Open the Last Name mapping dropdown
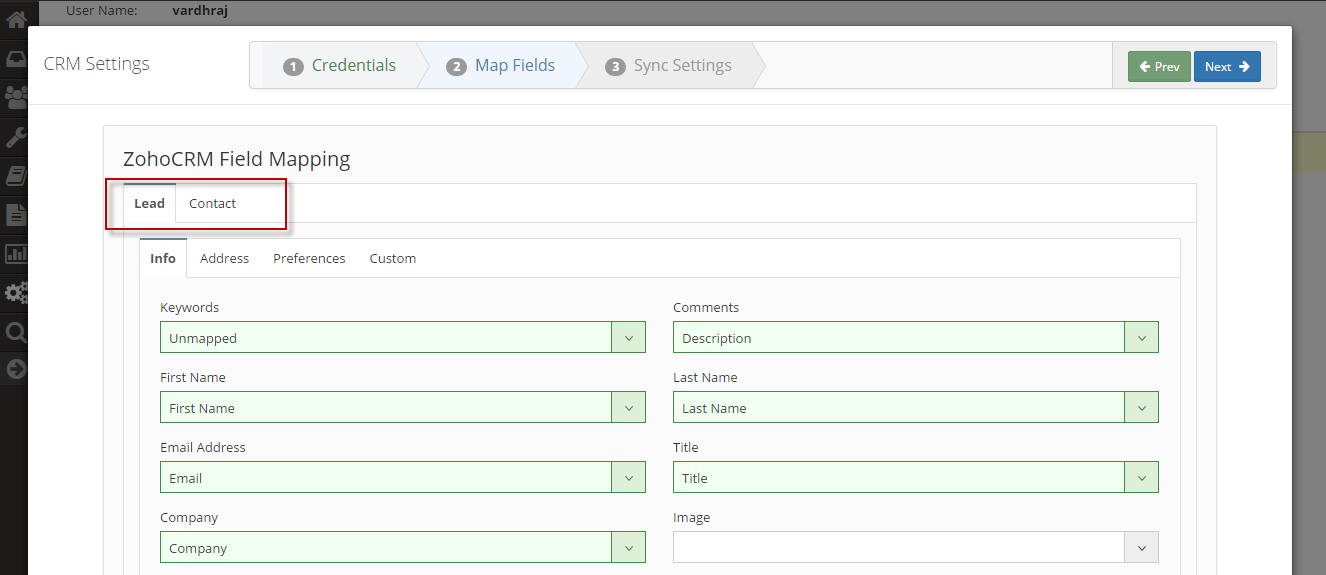Image resolution: width=1326 pixels, height=575 pixels. point(916,408)
